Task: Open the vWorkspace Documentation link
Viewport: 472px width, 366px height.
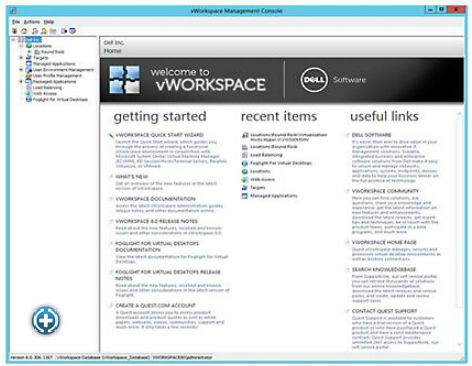Action: [x=155, y=199]
